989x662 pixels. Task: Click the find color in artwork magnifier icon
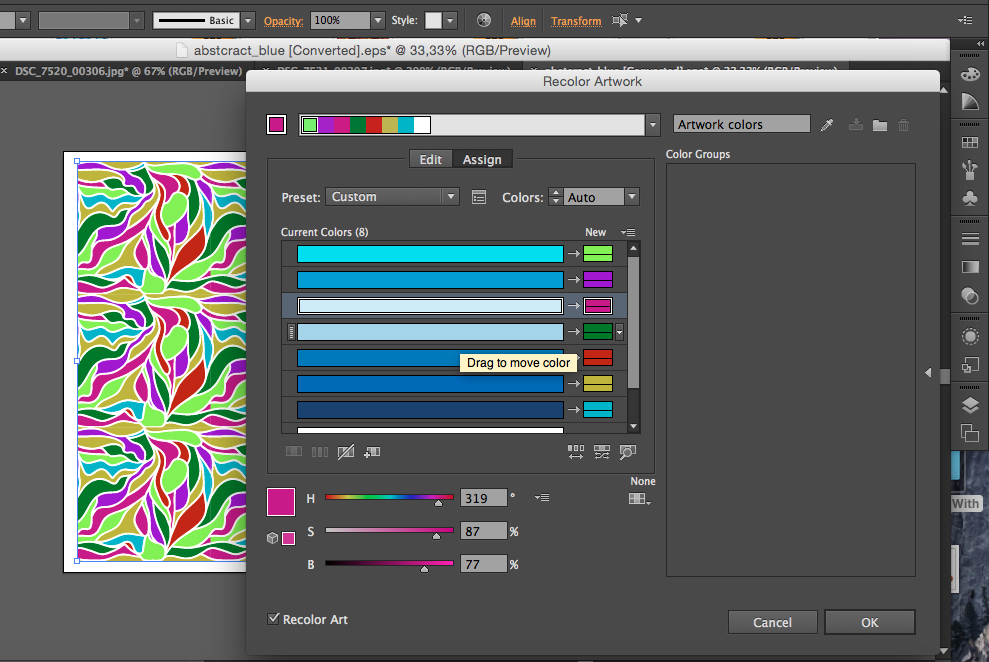pos(628,451)
